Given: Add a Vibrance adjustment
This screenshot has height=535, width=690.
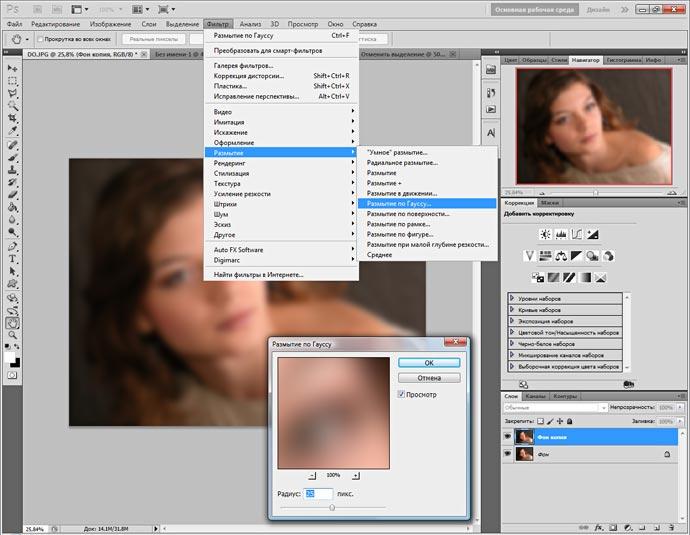Looking at the screenshot, I should coord(529,256).
